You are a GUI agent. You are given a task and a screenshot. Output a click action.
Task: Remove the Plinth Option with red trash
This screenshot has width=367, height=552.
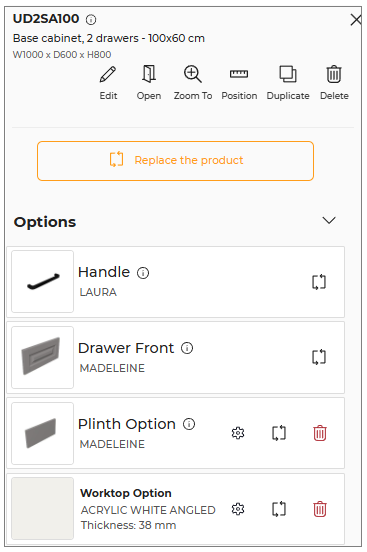pos(320,433)
